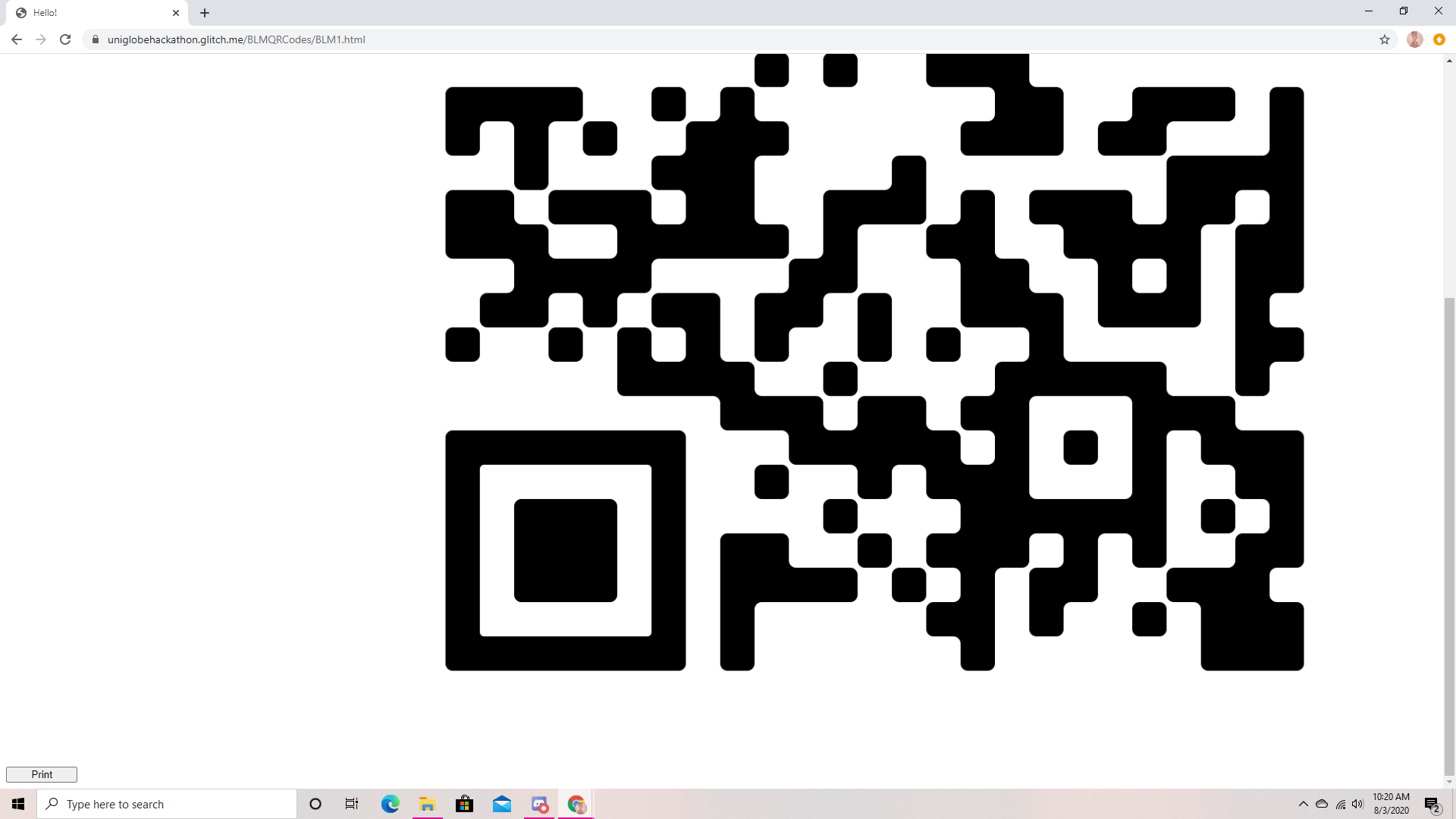Launch Microsoft Edge from taskbar

(x=390, y=804)
